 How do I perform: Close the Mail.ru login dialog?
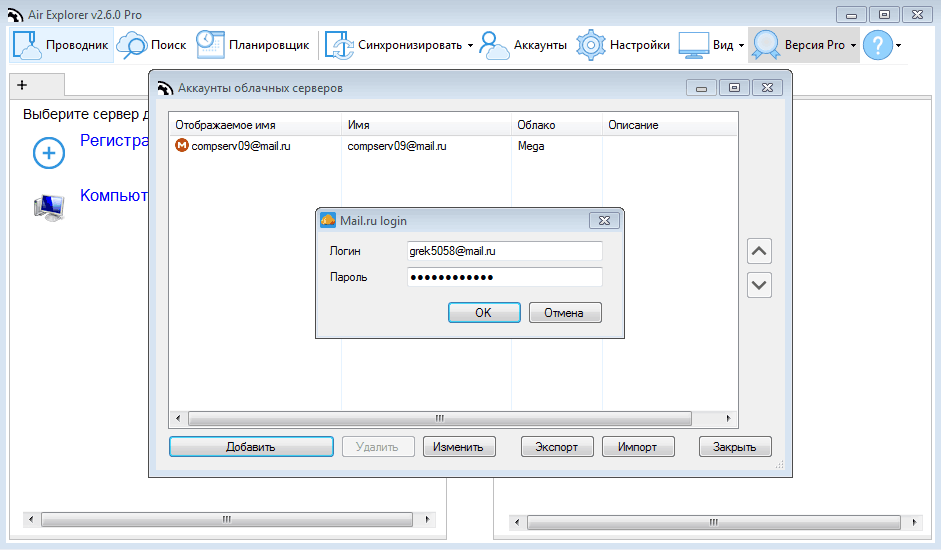click(604, 221)
